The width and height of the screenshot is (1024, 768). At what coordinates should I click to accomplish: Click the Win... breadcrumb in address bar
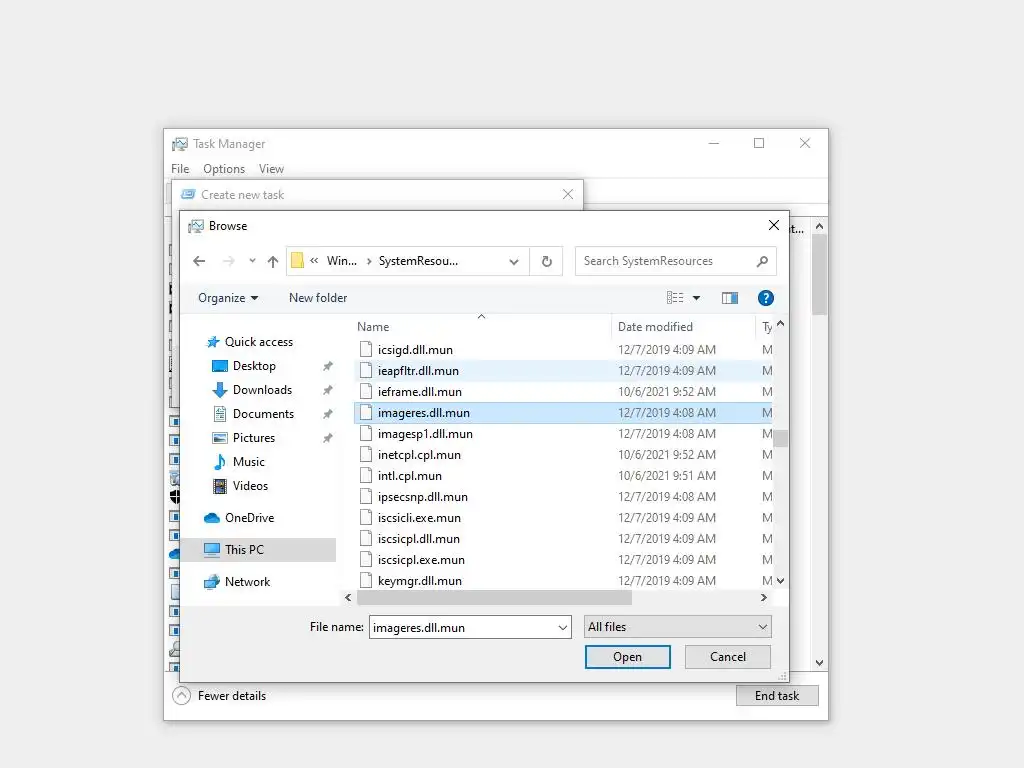coord(342,261)
